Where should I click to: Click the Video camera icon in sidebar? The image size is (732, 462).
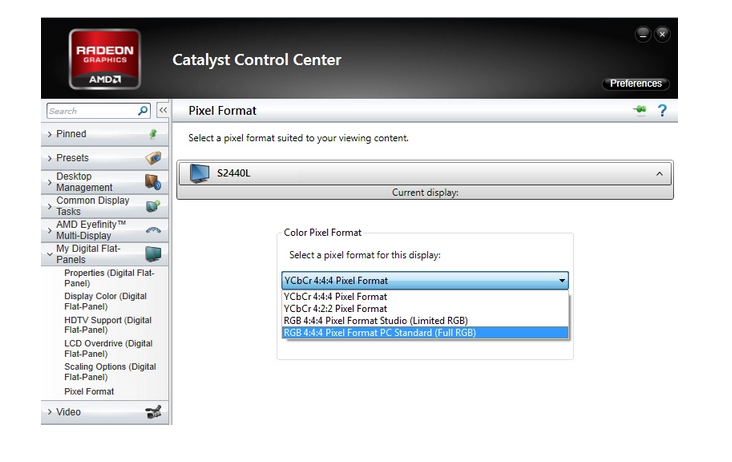pyautogui.click(x=153, y=412)
